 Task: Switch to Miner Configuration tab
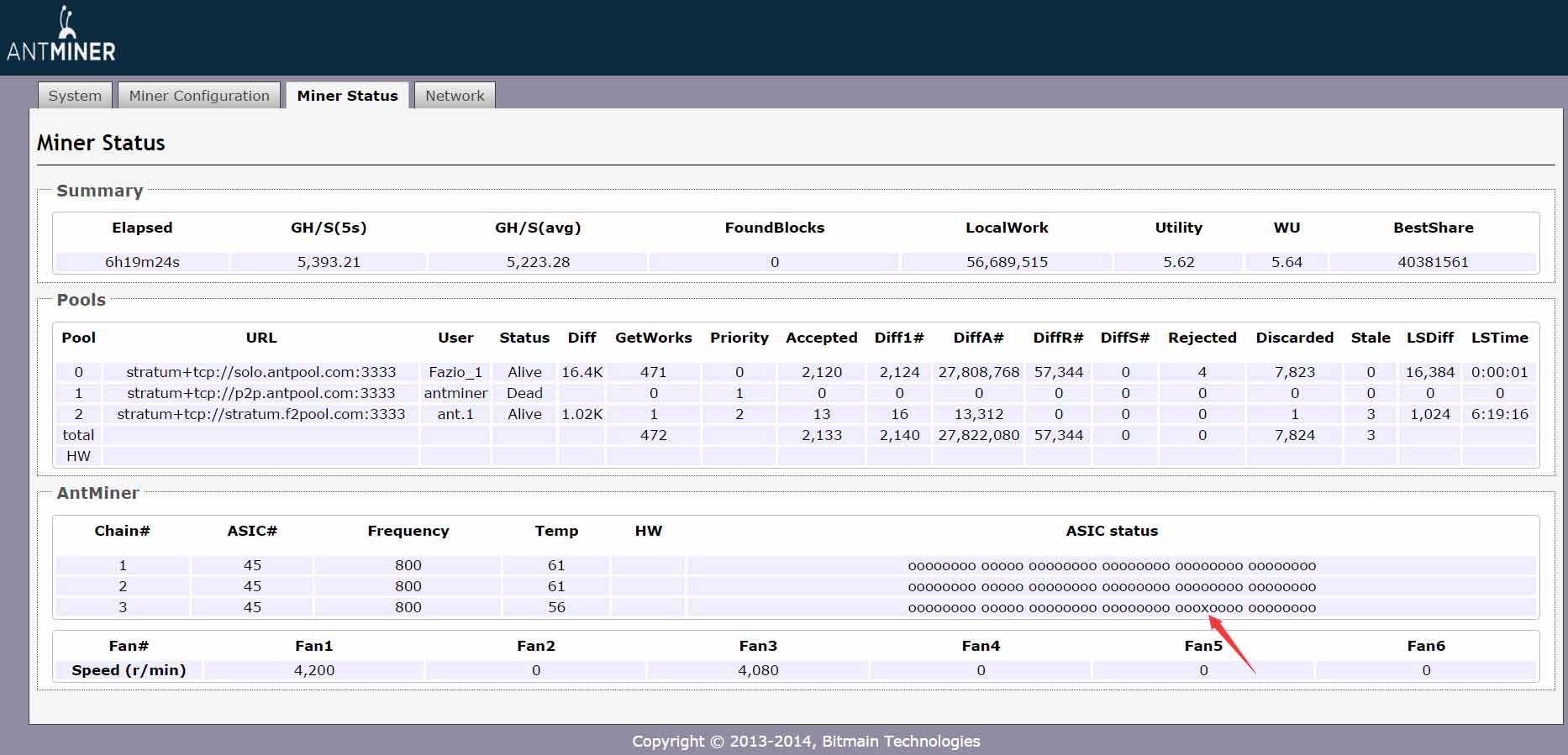click(x=199, y=96)
